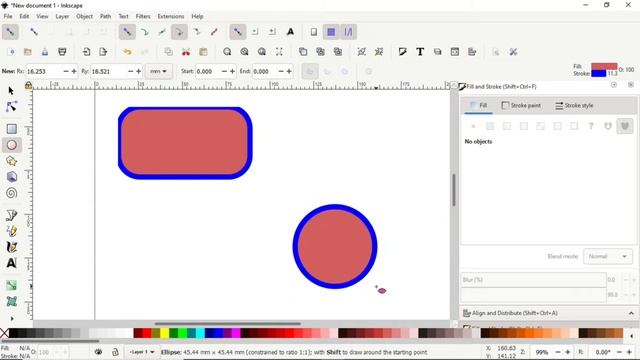Select the Spiral tool
Viewport: 640px width, 360px height.
(11, 193)
